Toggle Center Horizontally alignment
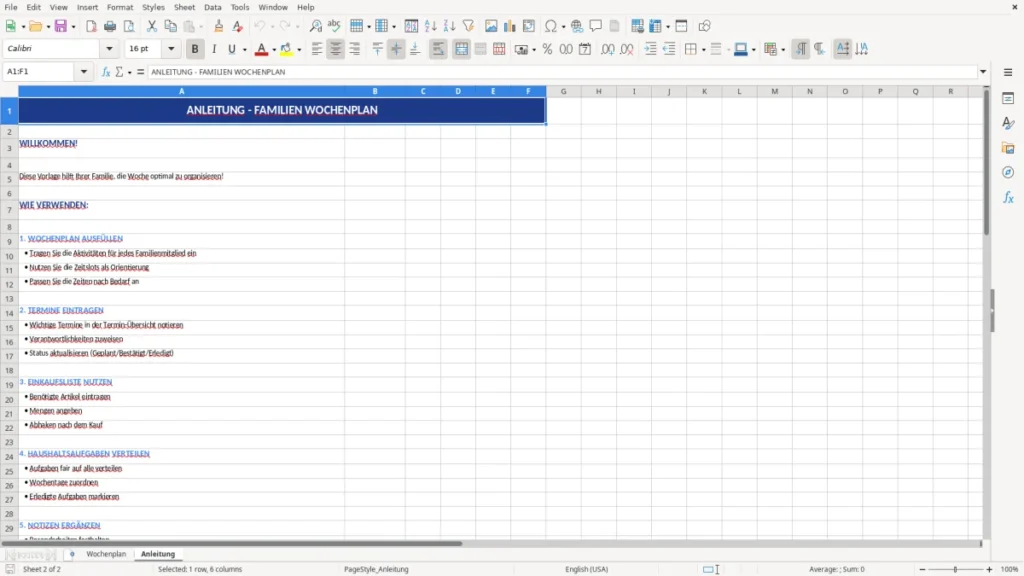The height and width of the screenshot is (576, 1024). click(x=336, y=49)
